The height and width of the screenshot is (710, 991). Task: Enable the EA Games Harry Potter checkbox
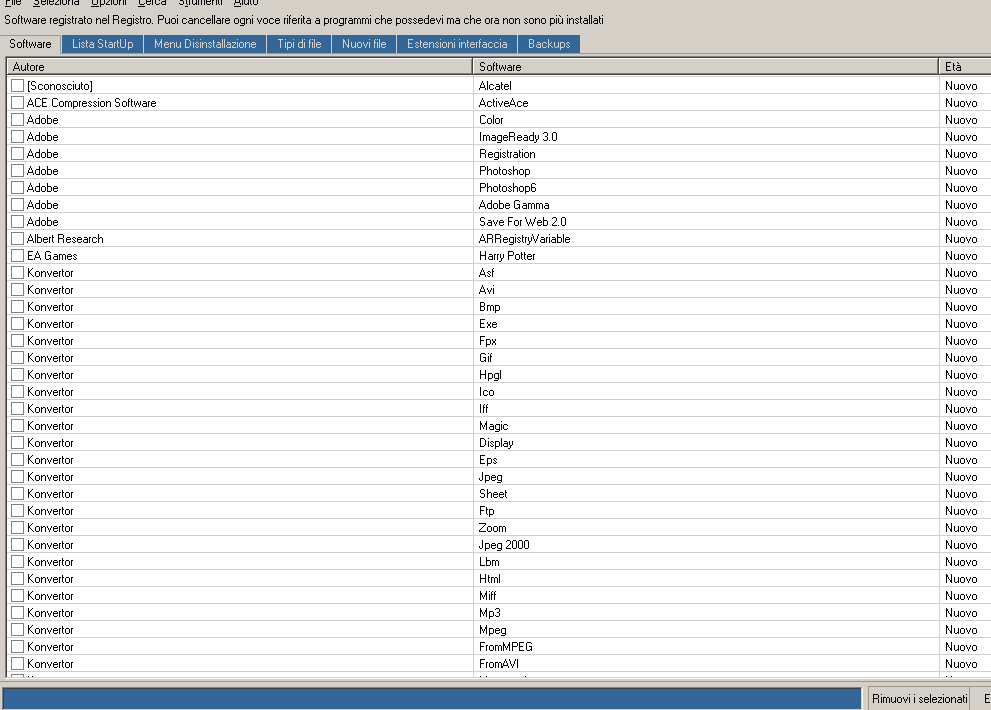click(x=17, y=256)
